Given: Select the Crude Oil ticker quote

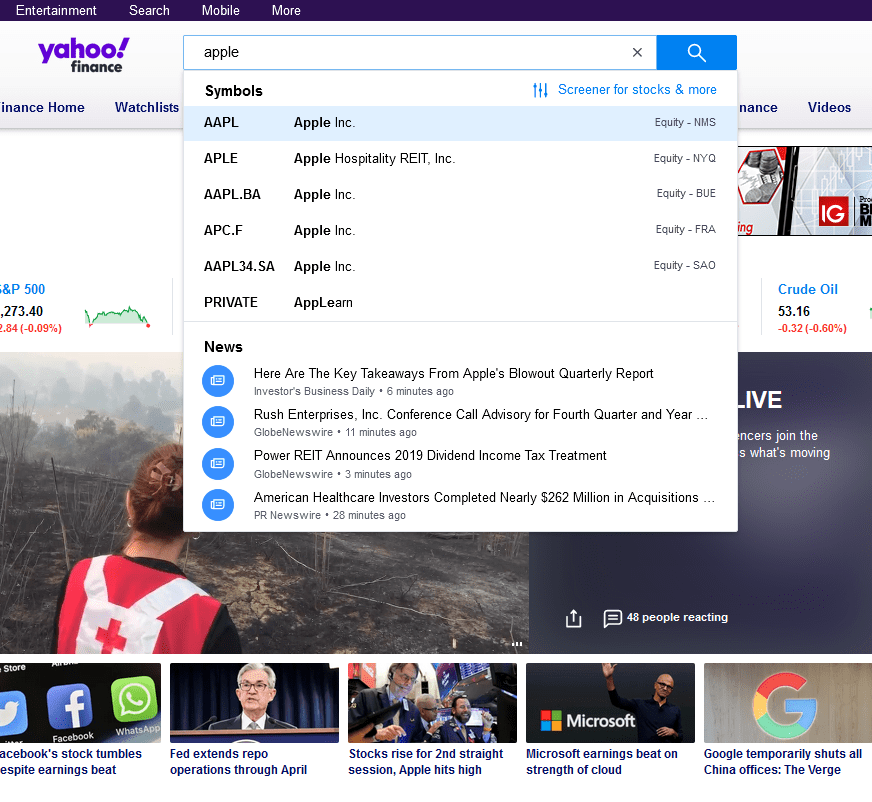Looking at the screenshot, I should (x=808, y=289).
